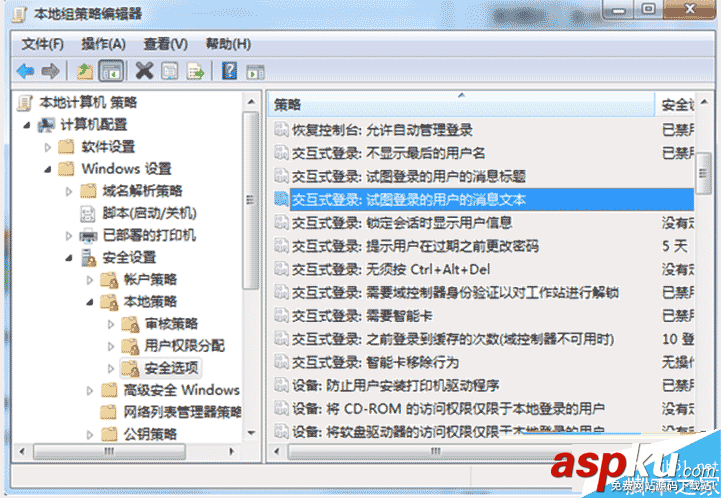This screenshot has width=721, height=498.
Task: Open the 操作(A) menu
Action: coord(103,44)
